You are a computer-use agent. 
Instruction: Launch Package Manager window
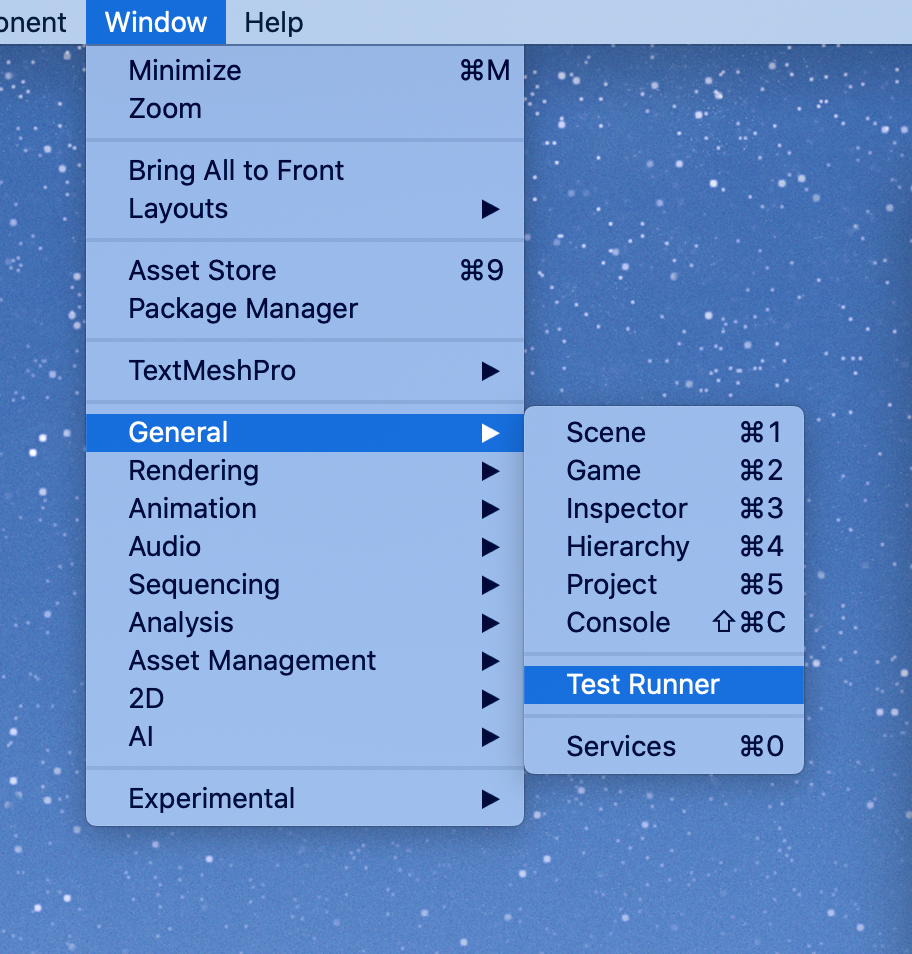[x=305, y=308]
